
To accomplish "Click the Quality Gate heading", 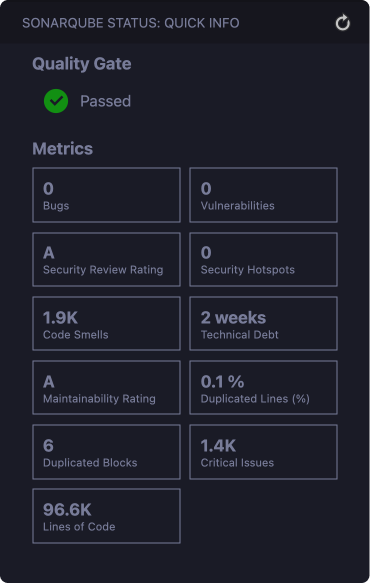I will tap(82, 64).
